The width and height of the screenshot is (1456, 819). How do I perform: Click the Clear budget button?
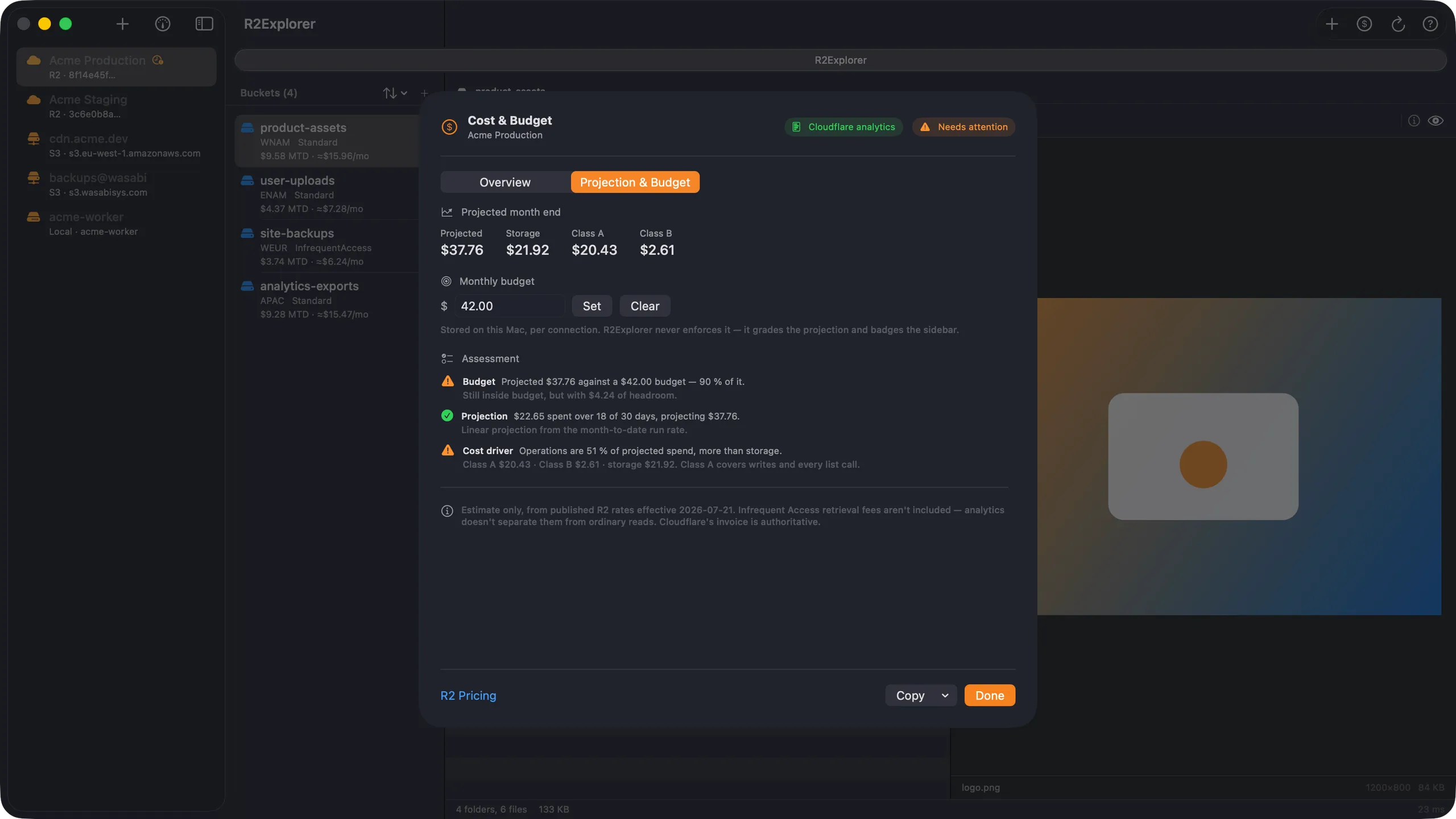(x=645, y=306)
